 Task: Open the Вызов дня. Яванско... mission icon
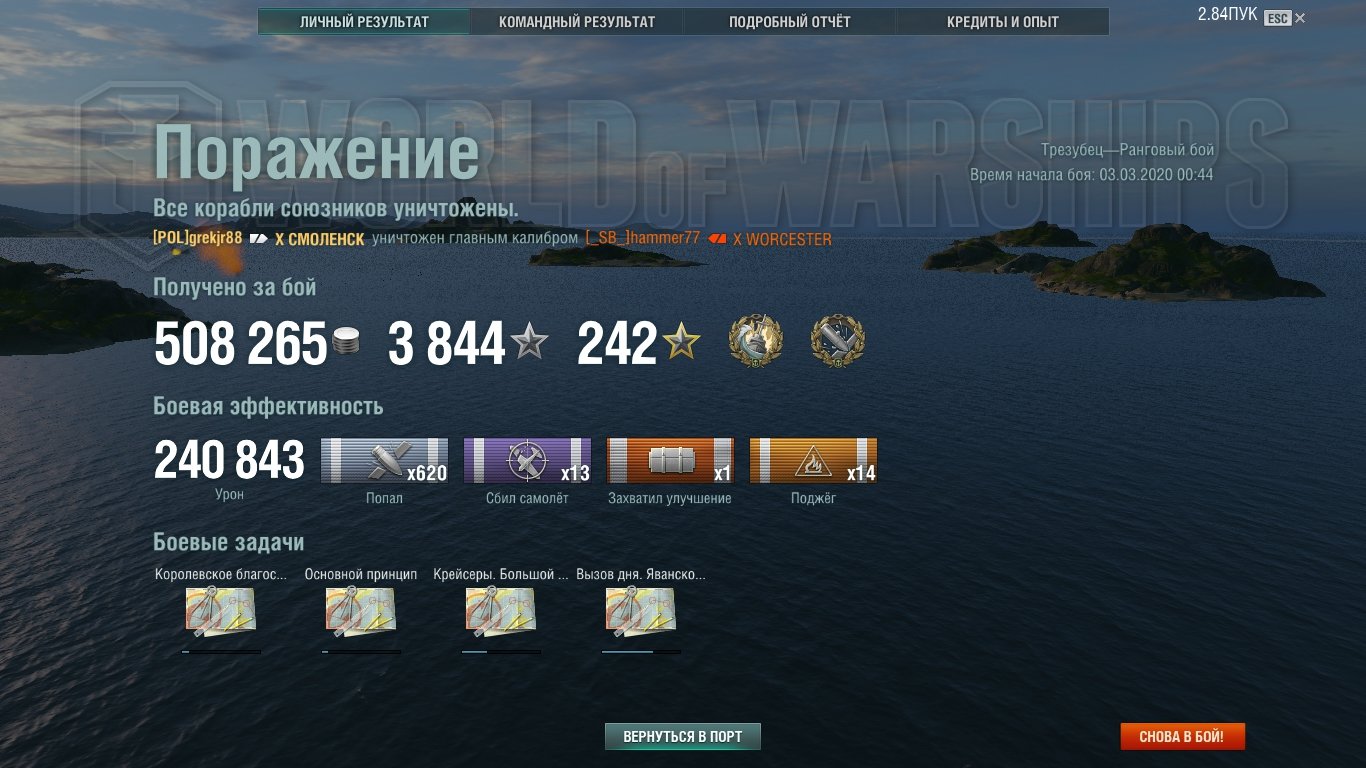(x=641, y=612)
